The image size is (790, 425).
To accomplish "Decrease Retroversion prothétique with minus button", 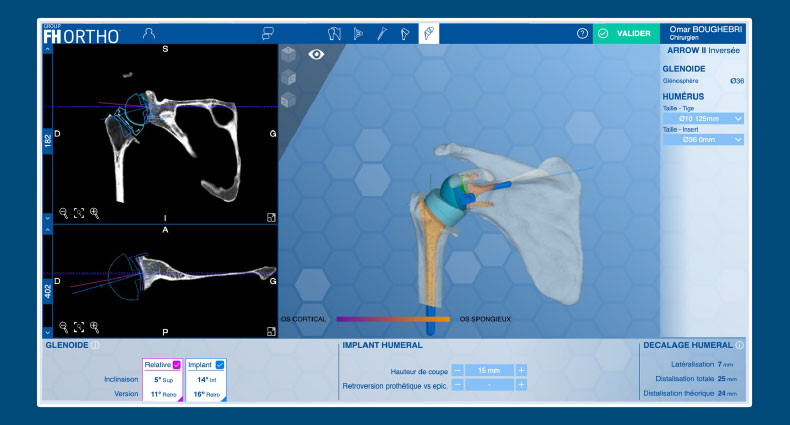I will (x=457, y=384).
